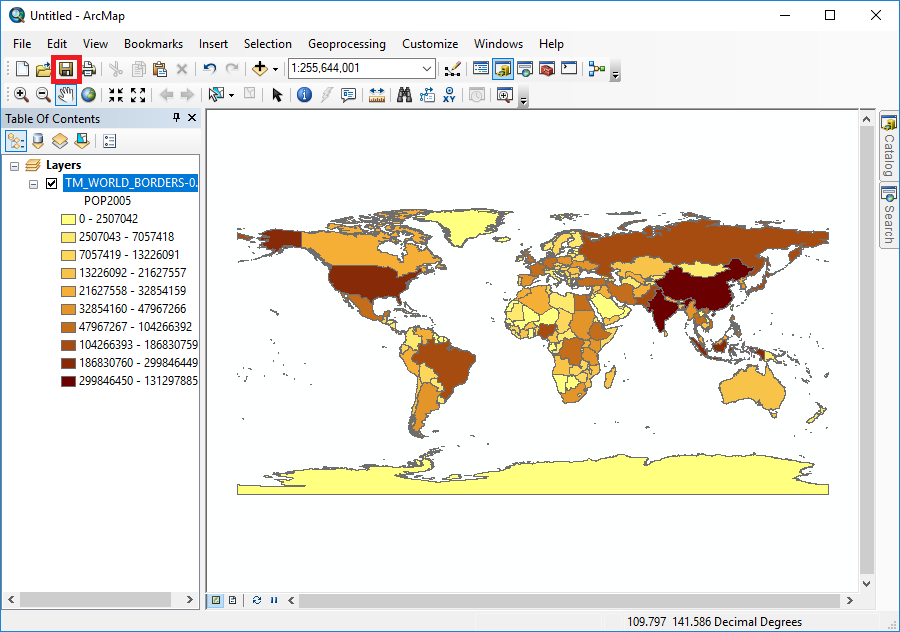Save the map document
This screenshot has height=632, width=900.
point(65,68)
